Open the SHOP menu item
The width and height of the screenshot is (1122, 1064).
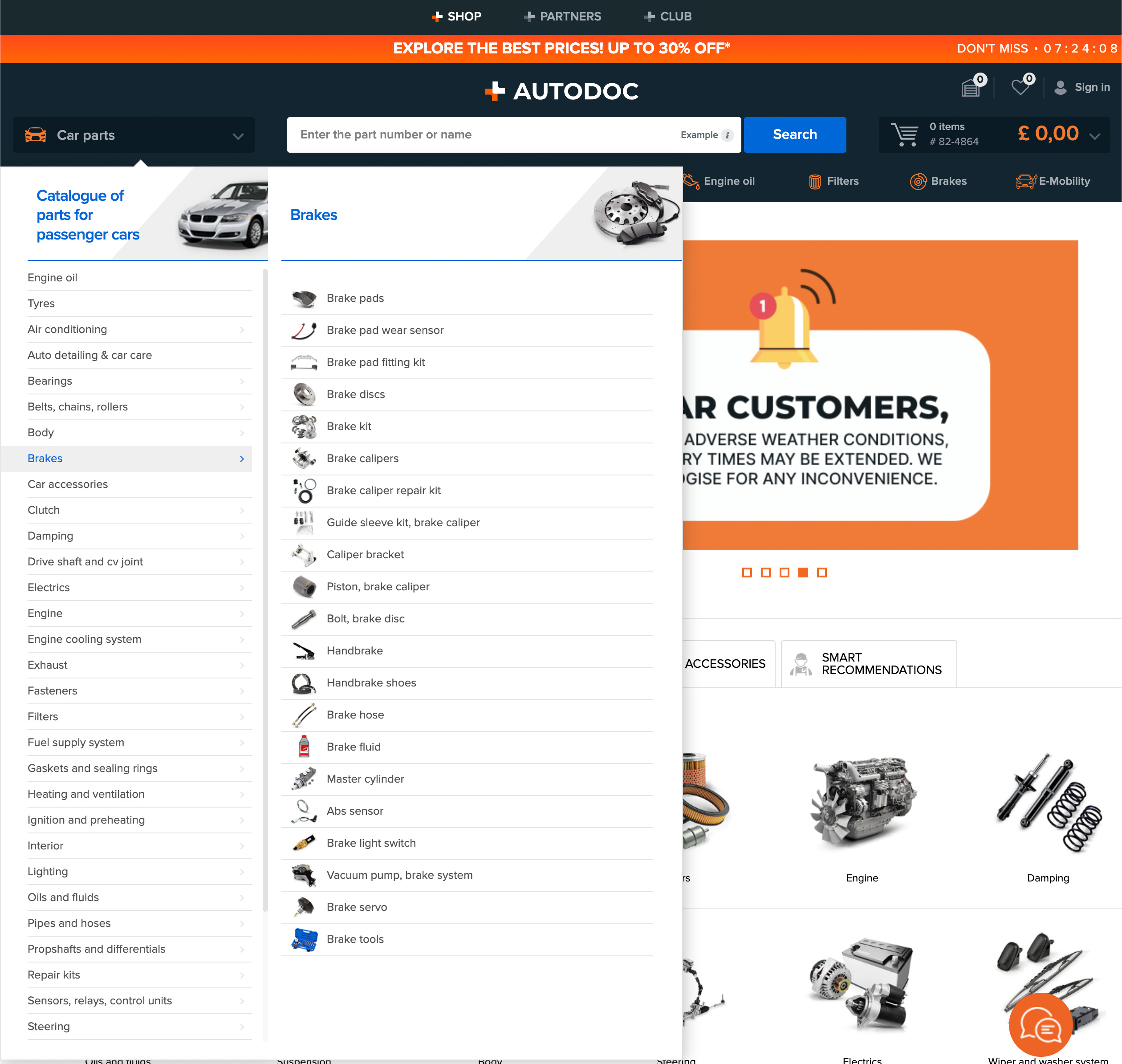point(457,16)
